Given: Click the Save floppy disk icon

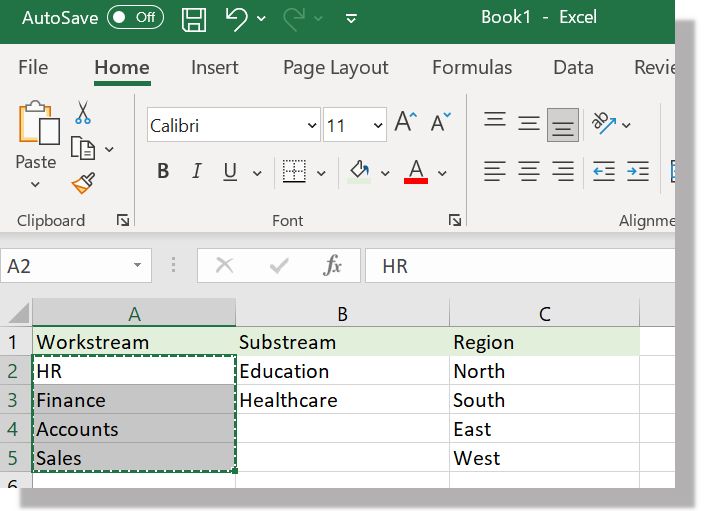Looking at the screenshot, I should pyautogui.click(x=194, y=18).
